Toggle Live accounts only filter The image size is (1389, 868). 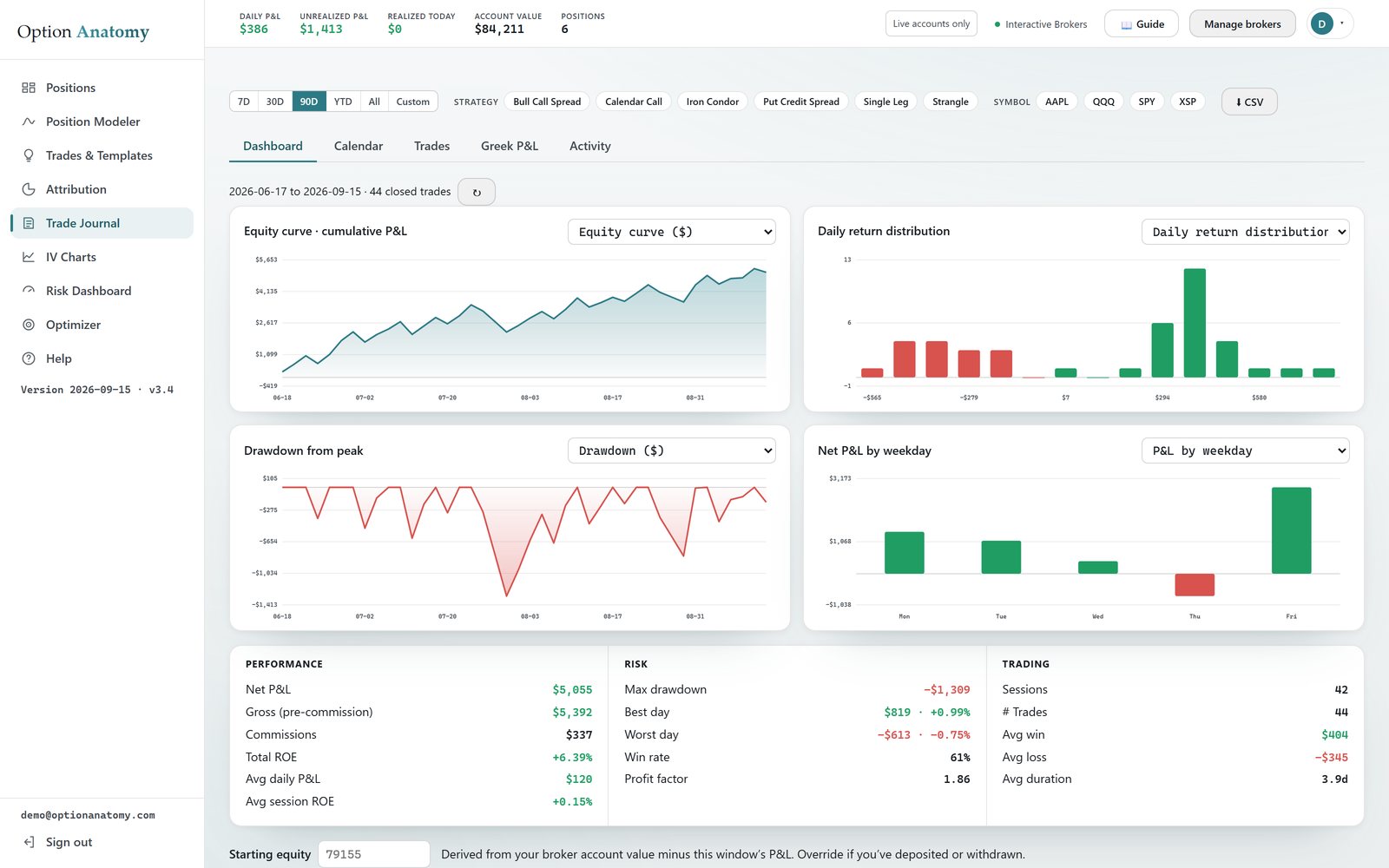[931, 24]
